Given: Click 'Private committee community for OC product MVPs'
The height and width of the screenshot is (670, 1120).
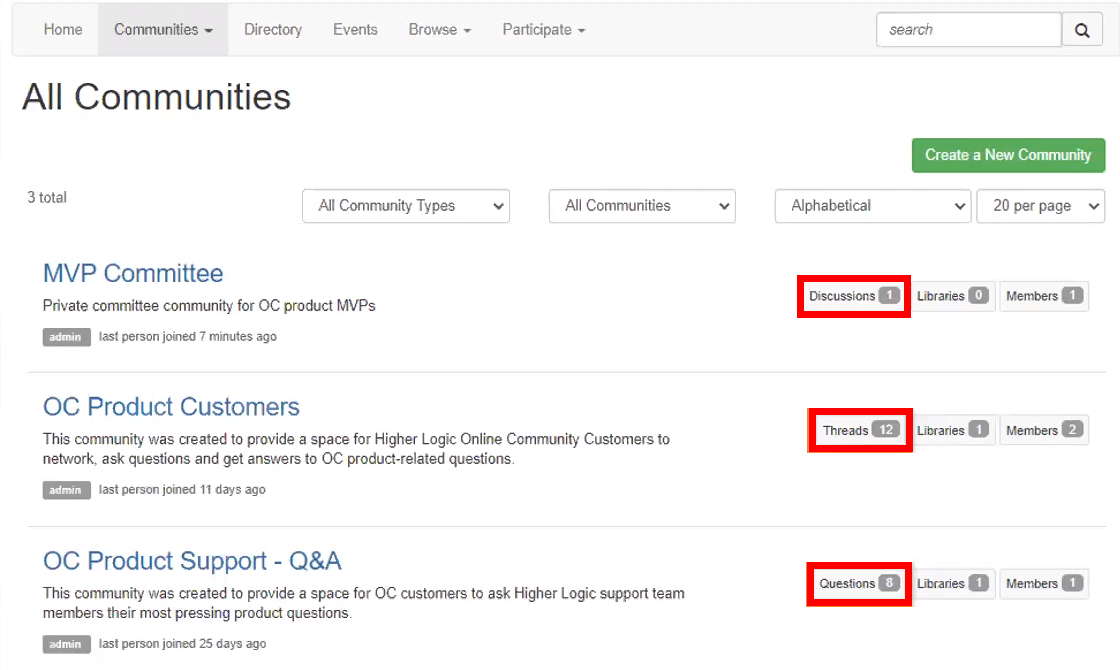Looking at the screenshot, I should point(209,306).
